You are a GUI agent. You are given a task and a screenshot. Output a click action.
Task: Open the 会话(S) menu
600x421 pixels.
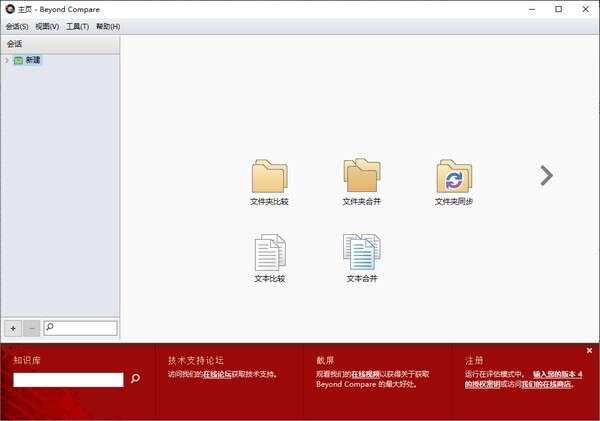(x=16, y=26)
